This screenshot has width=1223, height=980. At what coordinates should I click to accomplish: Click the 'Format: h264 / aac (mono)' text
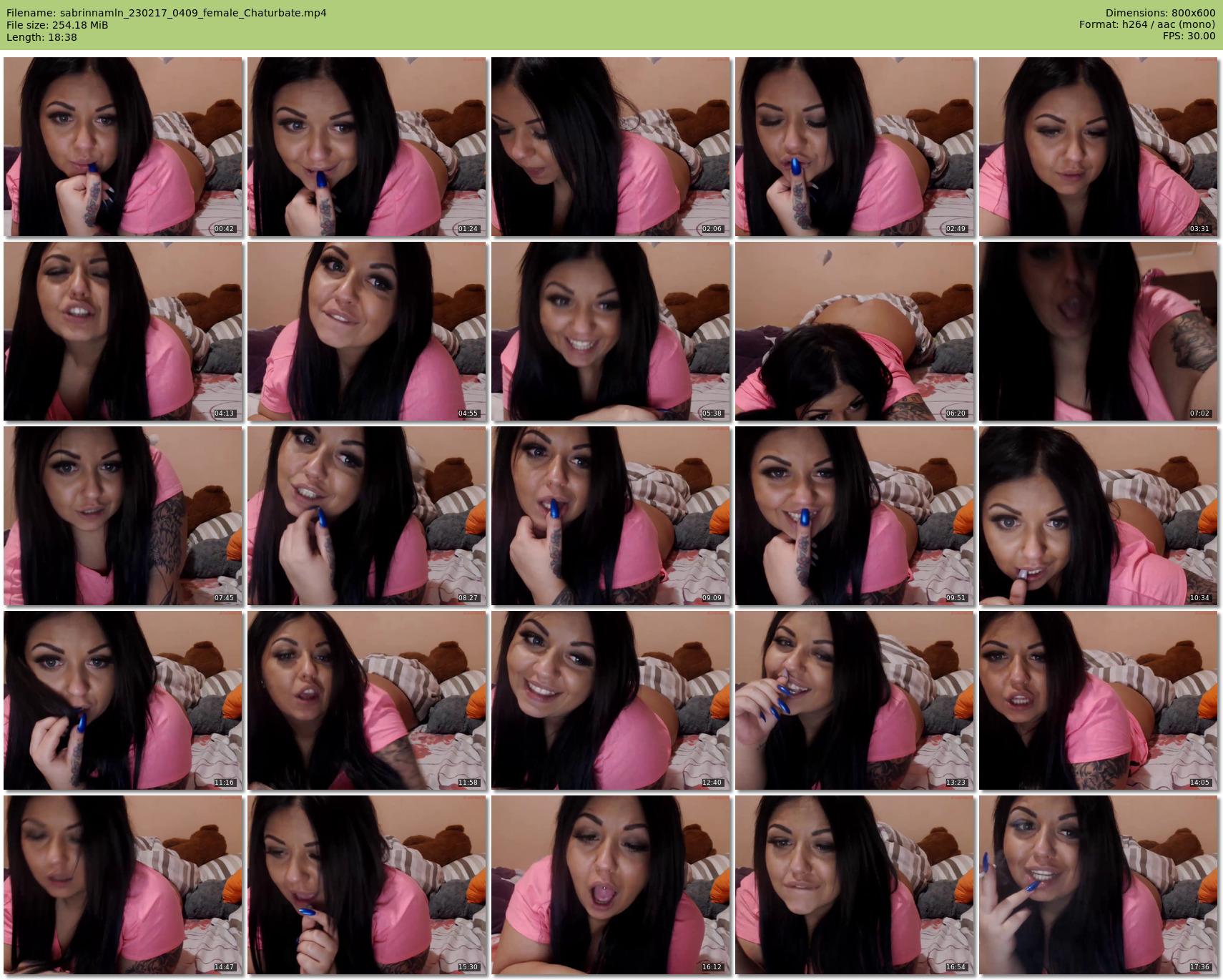(x=1147, y=24)
